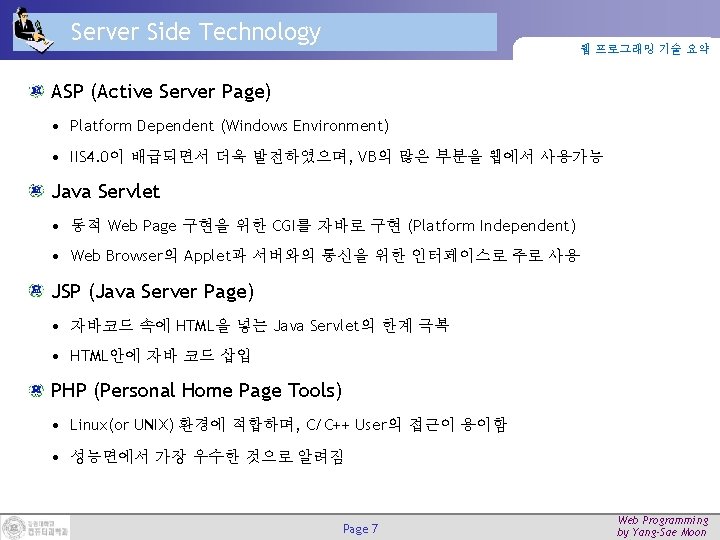The image size is (720, 540).
Task: Click line 'HTML안에 자바 코드 삽입'
Action: coord(160,355)
